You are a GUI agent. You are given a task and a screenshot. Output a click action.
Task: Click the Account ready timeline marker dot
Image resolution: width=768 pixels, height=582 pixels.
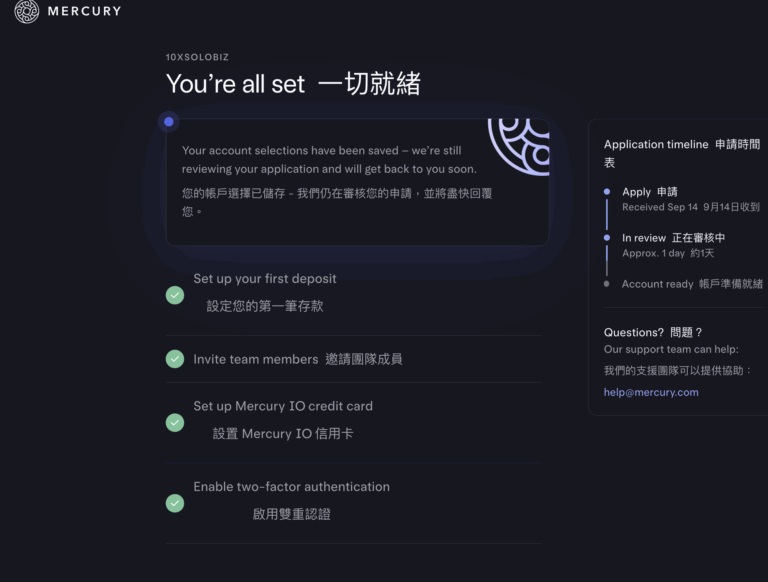point(607,284)
